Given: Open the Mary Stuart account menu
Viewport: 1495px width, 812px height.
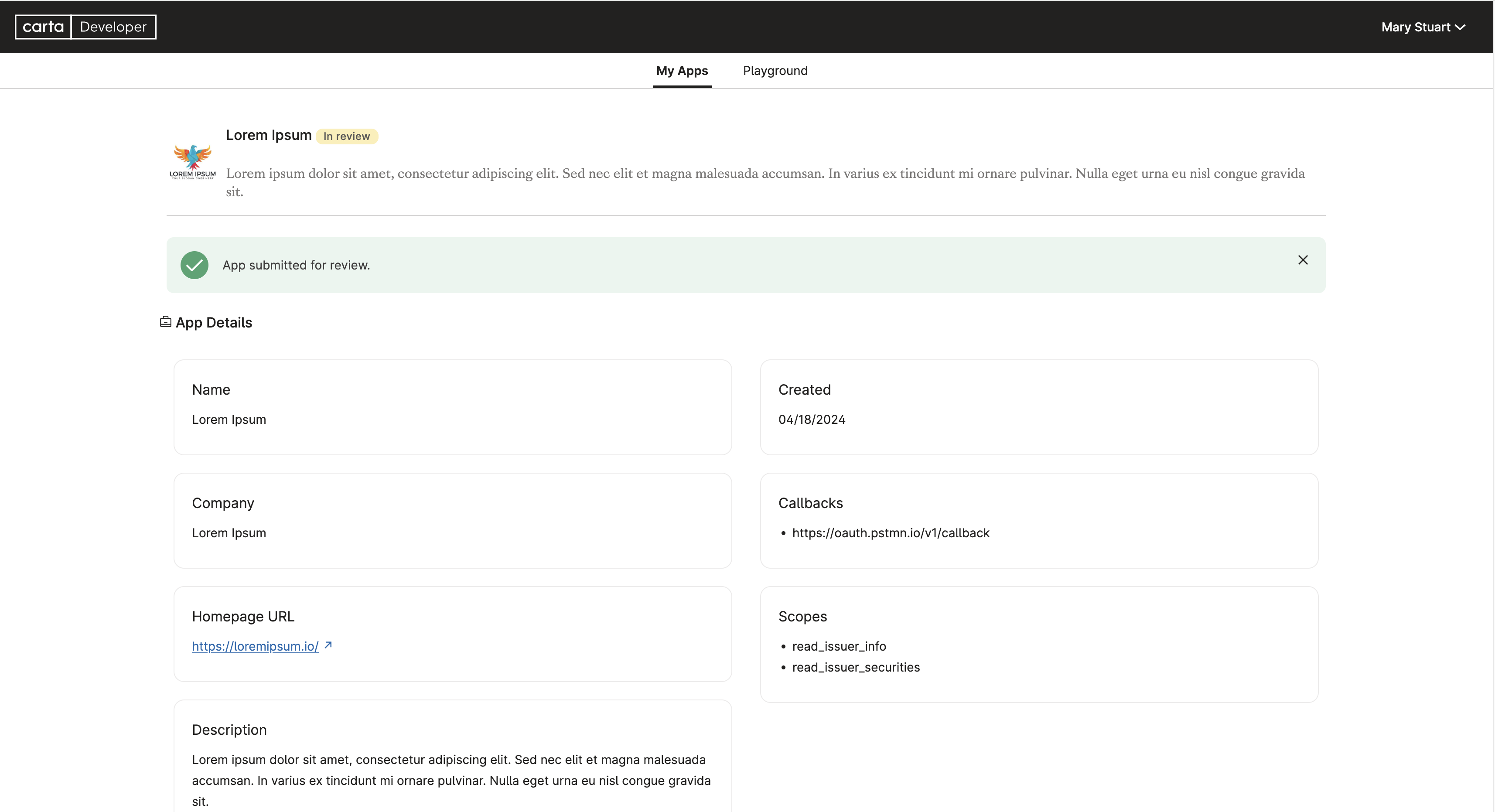Looking at the screenshot, I should point(1416,27).
